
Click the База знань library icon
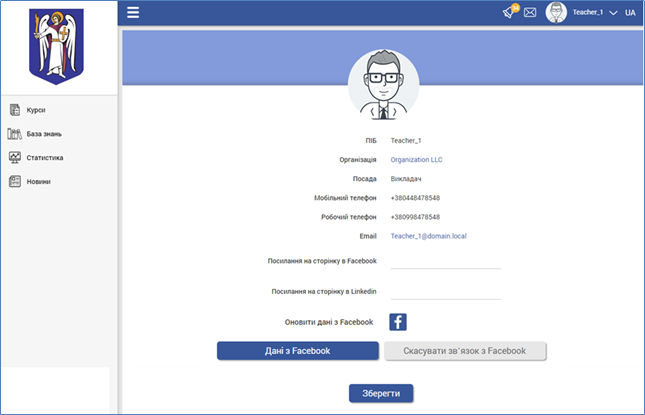point(14,133)
